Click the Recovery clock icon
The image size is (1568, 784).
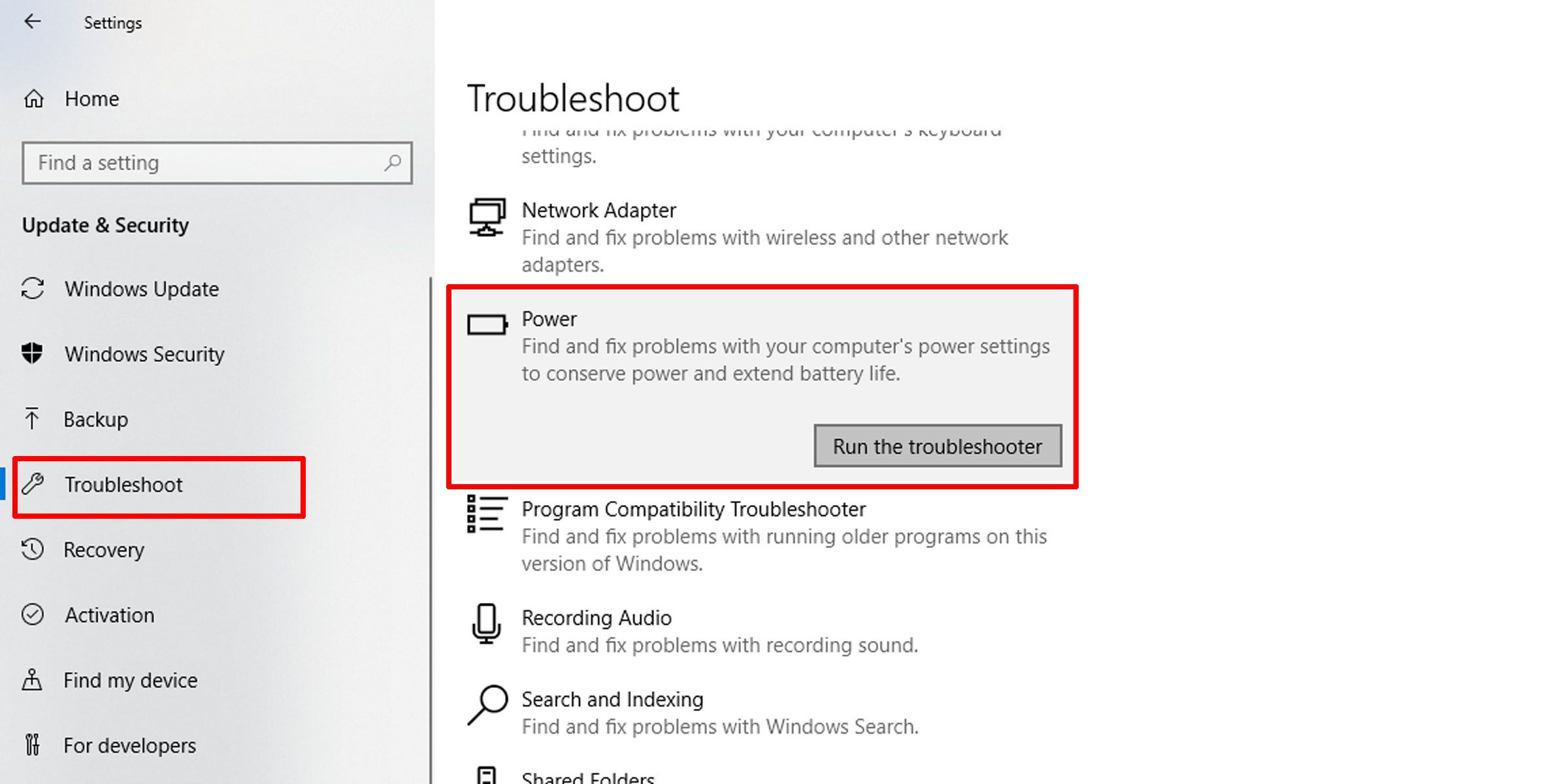33,550
